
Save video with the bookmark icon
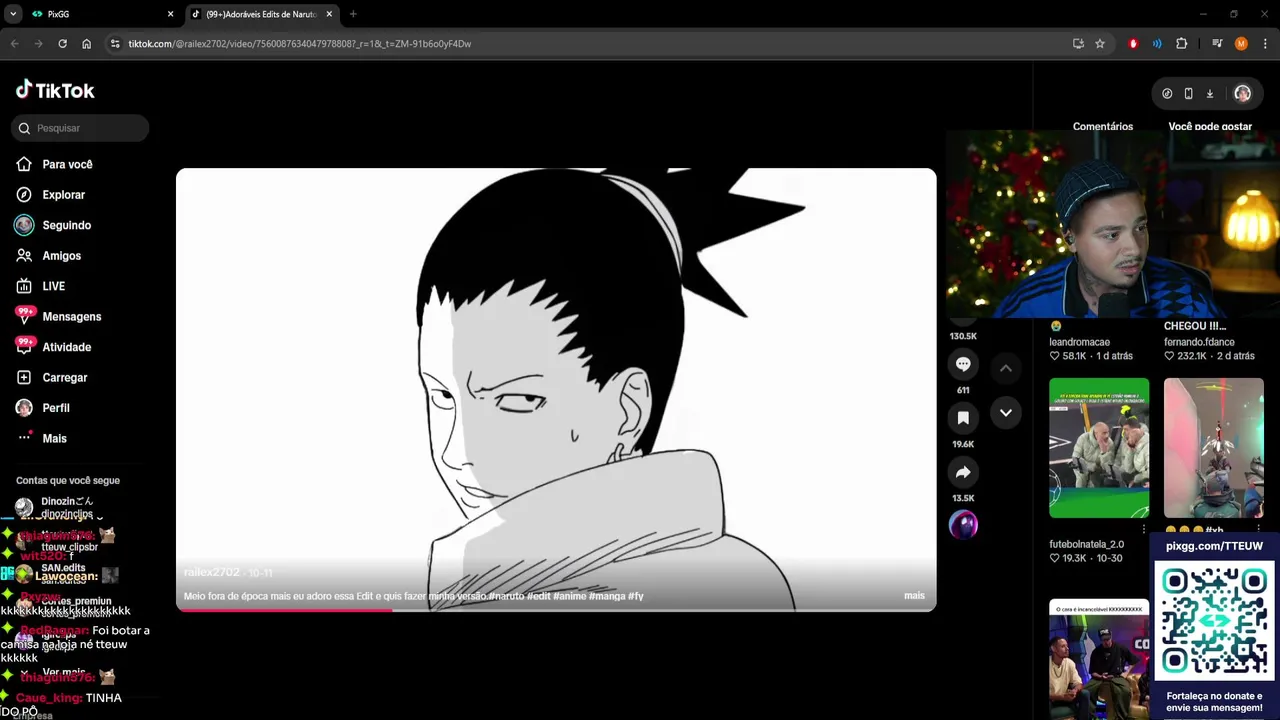pos(963,418)
